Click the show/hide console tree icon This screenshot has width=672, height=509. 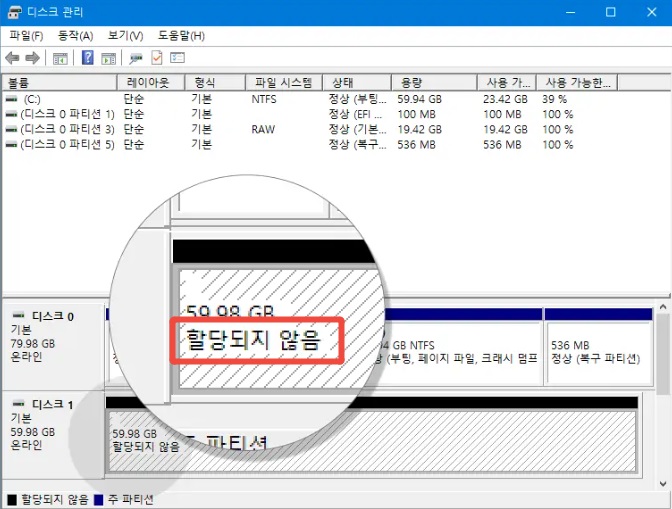point(60,58)
